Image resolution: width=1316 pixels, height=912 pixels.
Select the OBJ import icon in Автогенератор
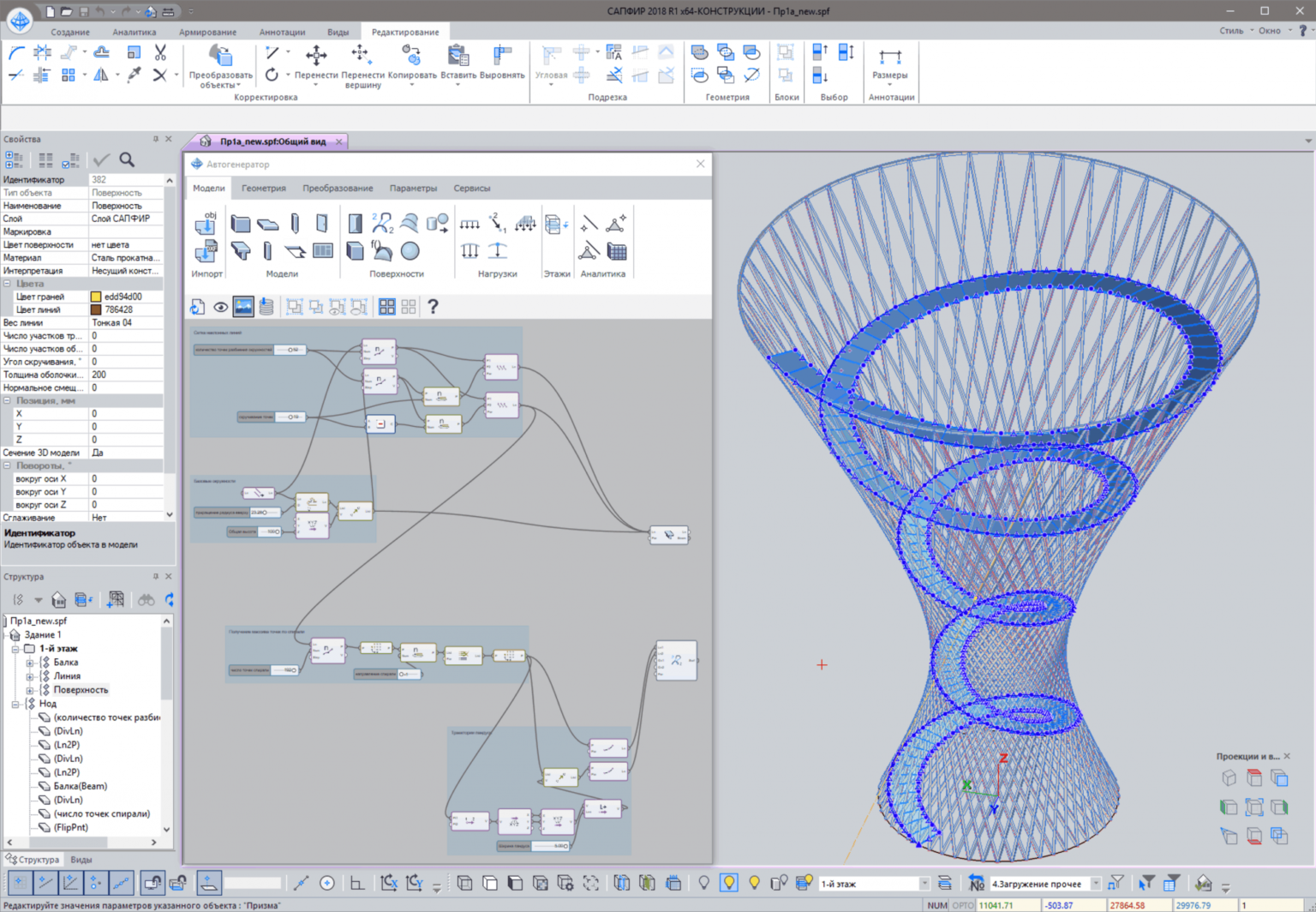(x=206, y=223)
